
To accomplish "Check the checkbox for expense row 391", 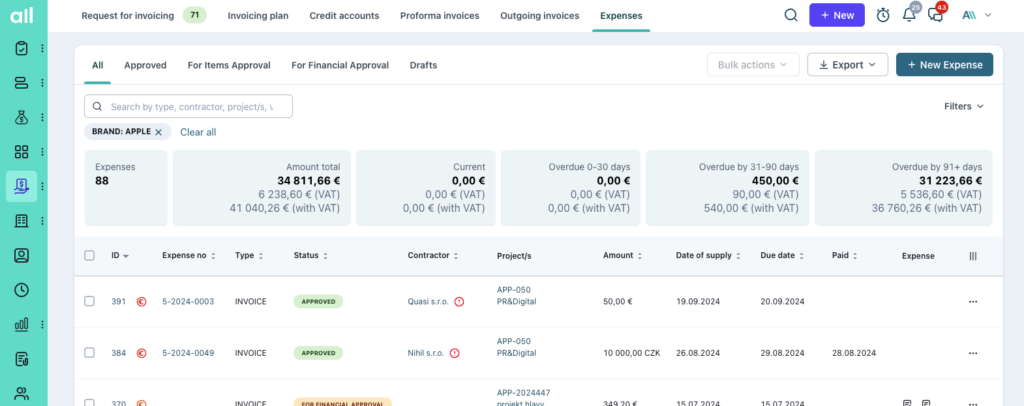I will click(89, 302).
